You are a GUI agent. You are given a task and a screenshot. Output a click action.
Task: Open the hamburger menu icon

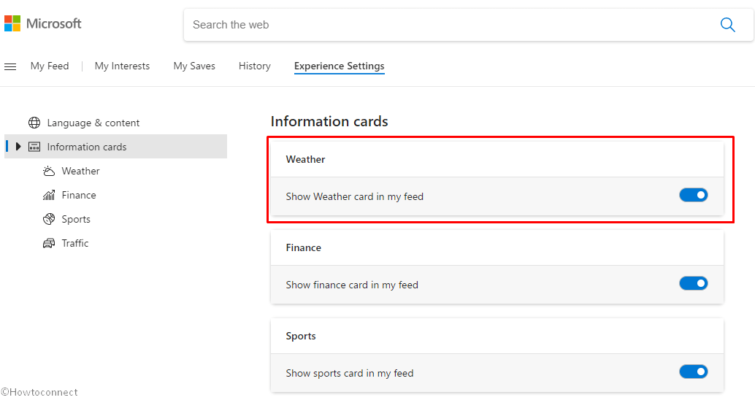click(10, 66)
